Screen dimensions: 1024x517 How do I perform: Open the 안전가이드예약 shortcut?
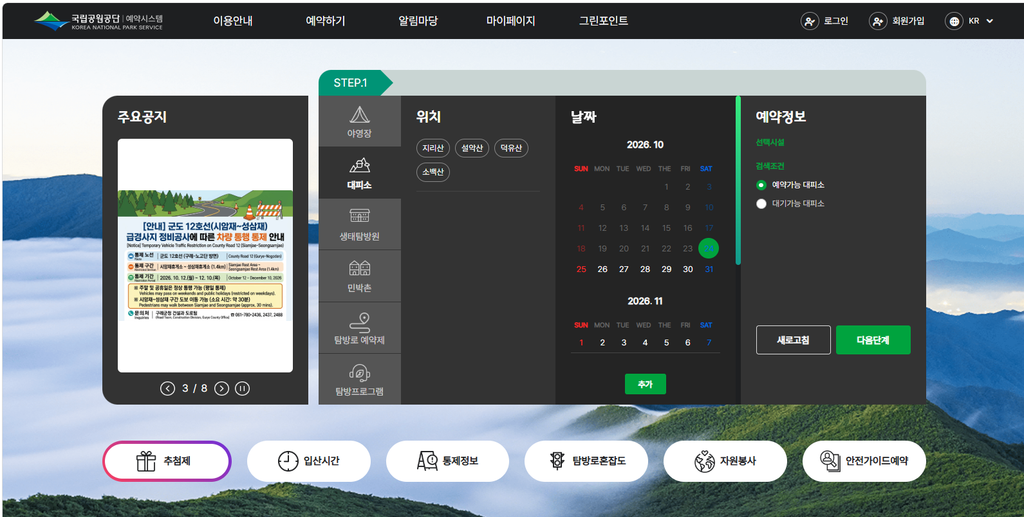pyautogui.click(x=864, y=461)
